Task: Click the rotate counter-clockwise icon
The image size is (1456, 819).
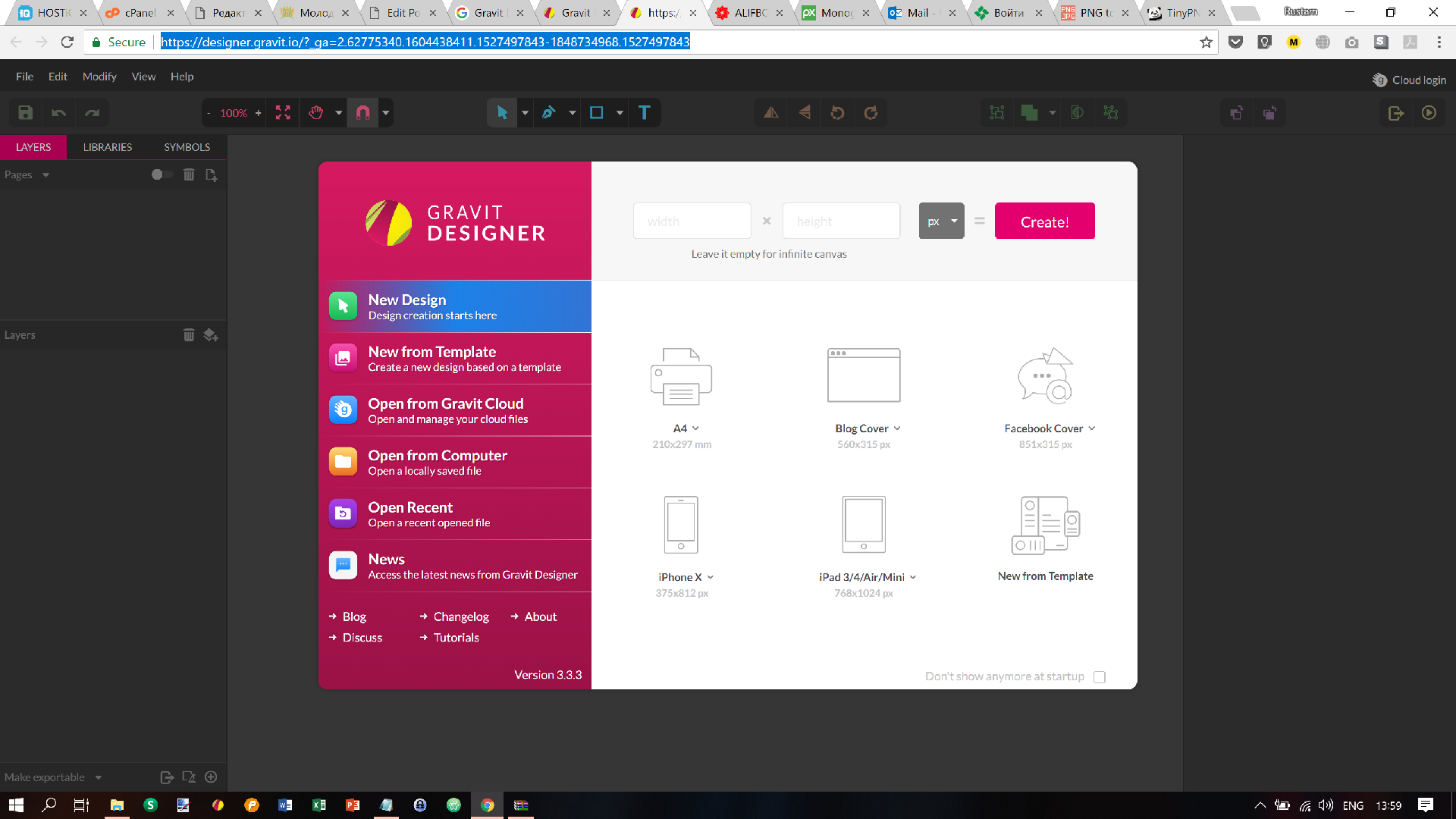Action: pos(838,113)
